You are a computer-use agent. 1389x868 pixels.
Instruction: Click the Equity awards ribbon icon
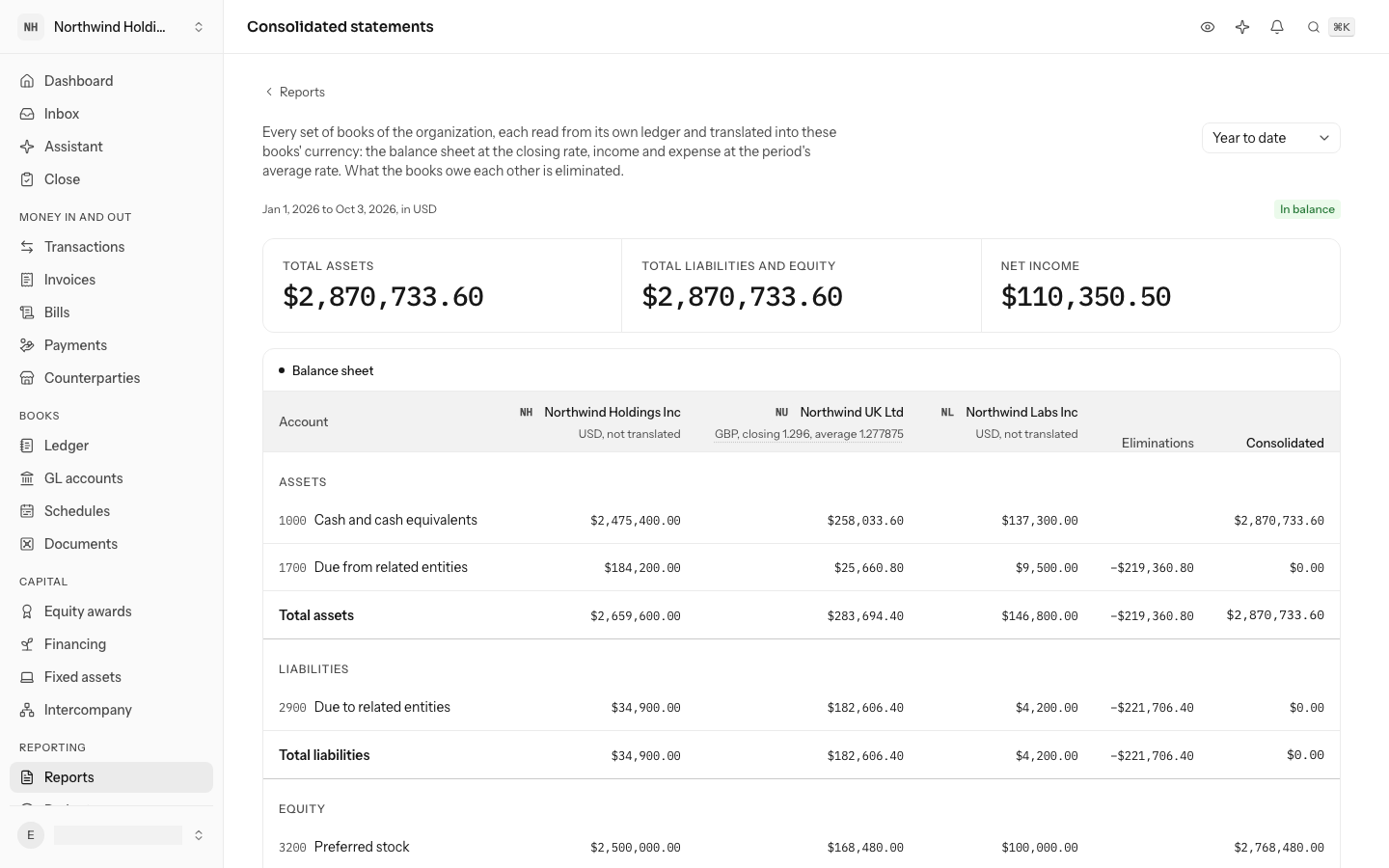click(x=27, y=611)
